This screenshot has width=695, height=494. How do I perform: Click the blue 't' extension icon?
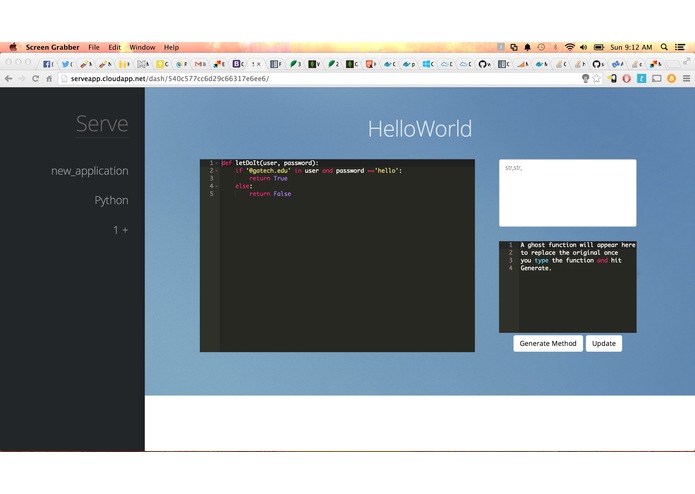click(641, 78)
